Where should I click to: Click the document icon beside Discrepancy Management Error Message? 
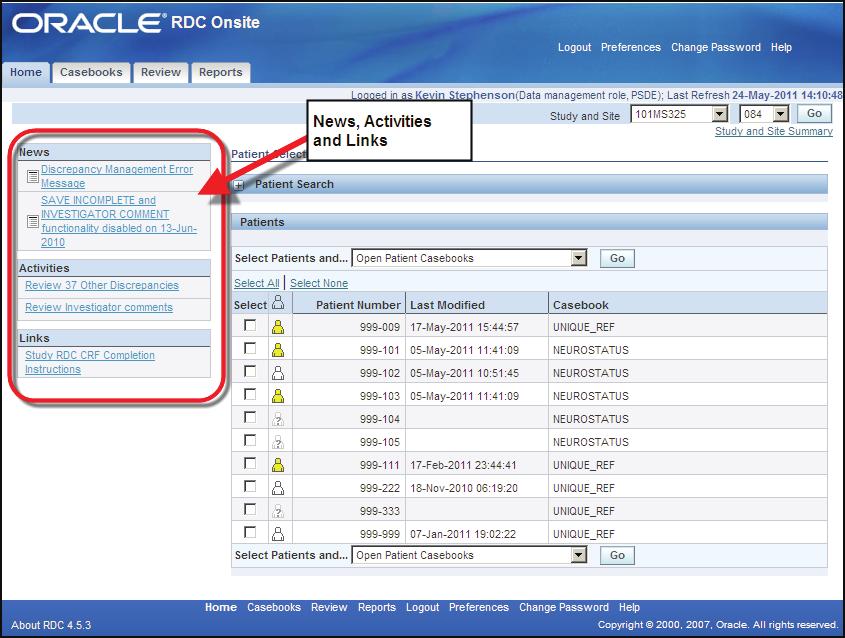click(x=33, y=176)
